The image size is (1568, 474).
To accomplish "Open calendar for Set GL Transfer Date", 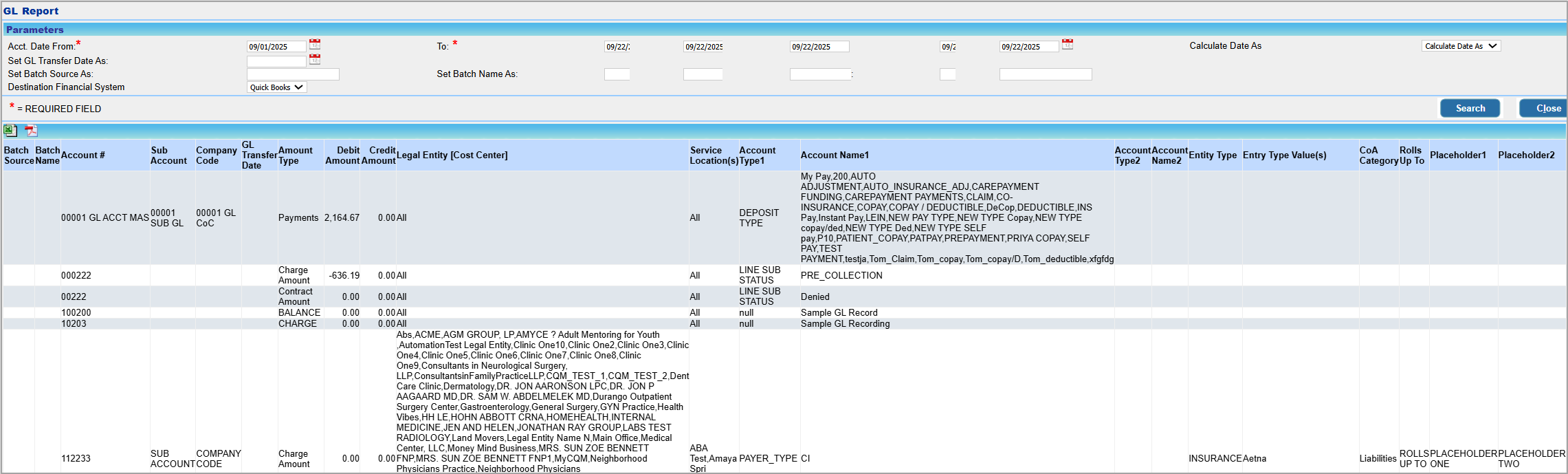I will (x=315, y=60).
